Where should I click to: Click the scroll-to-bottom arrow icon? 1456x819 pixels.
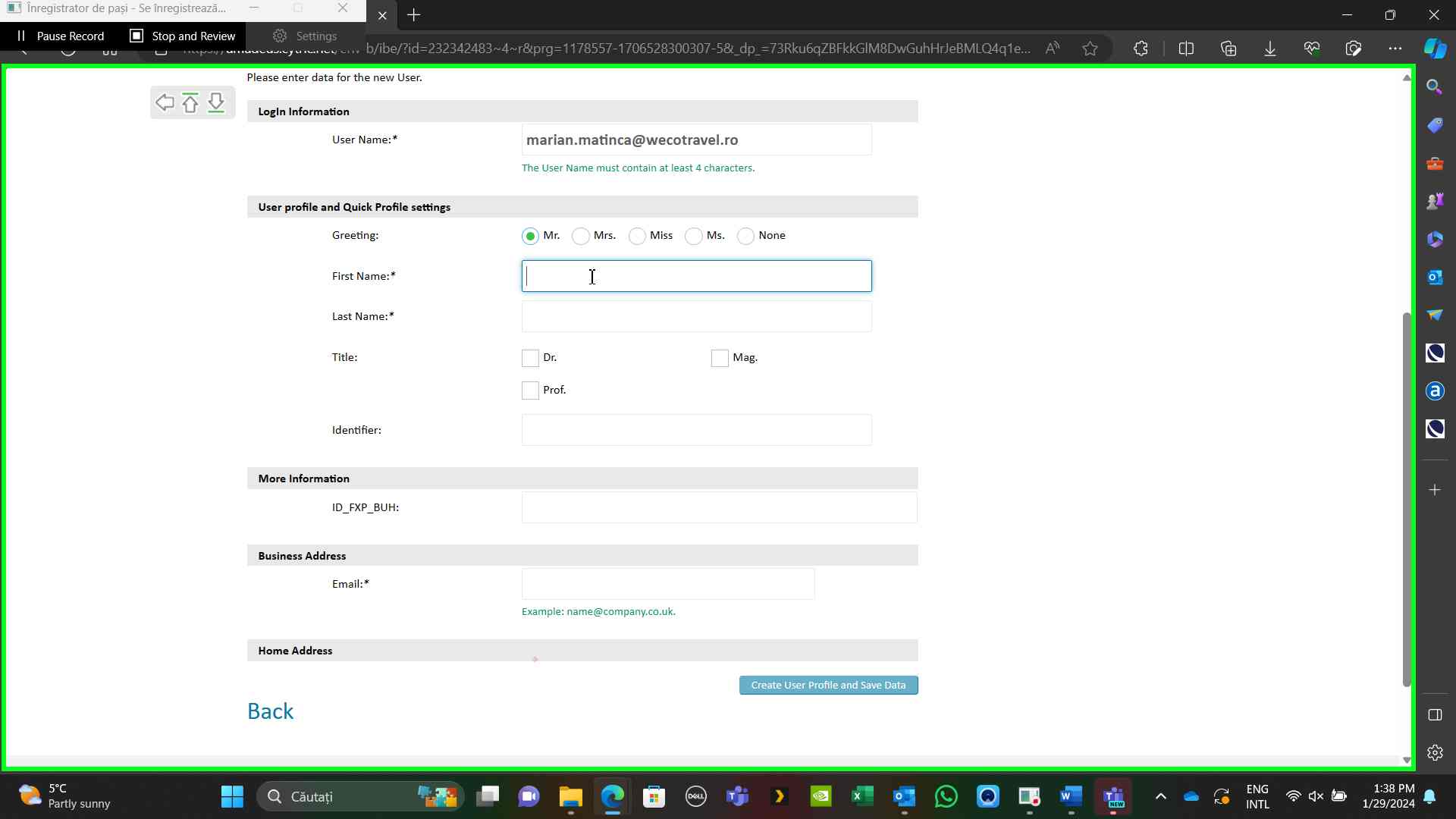tap(216, 102)
